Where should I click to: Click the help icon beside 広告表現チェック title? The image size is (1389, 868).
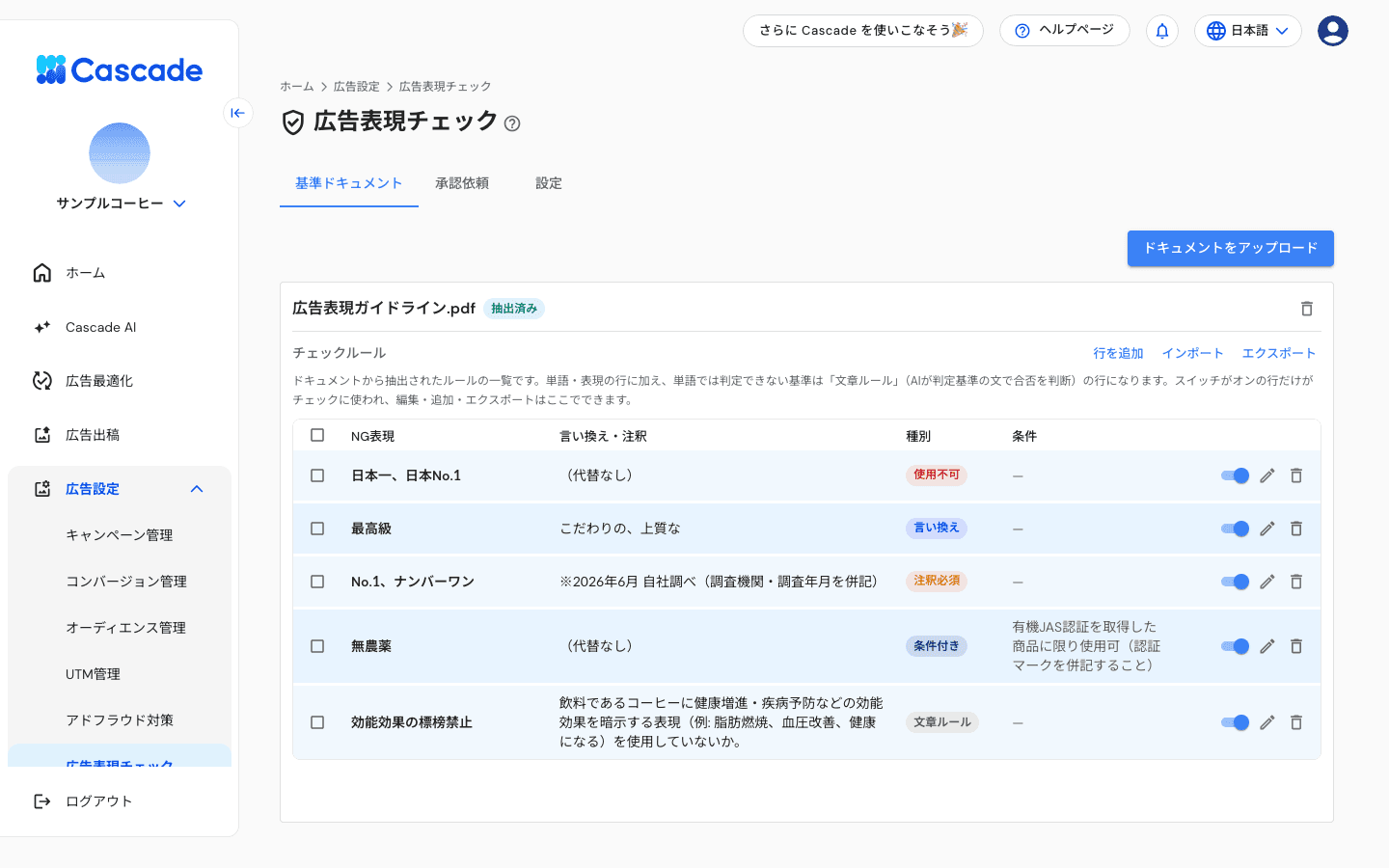(x=512, y=123)
